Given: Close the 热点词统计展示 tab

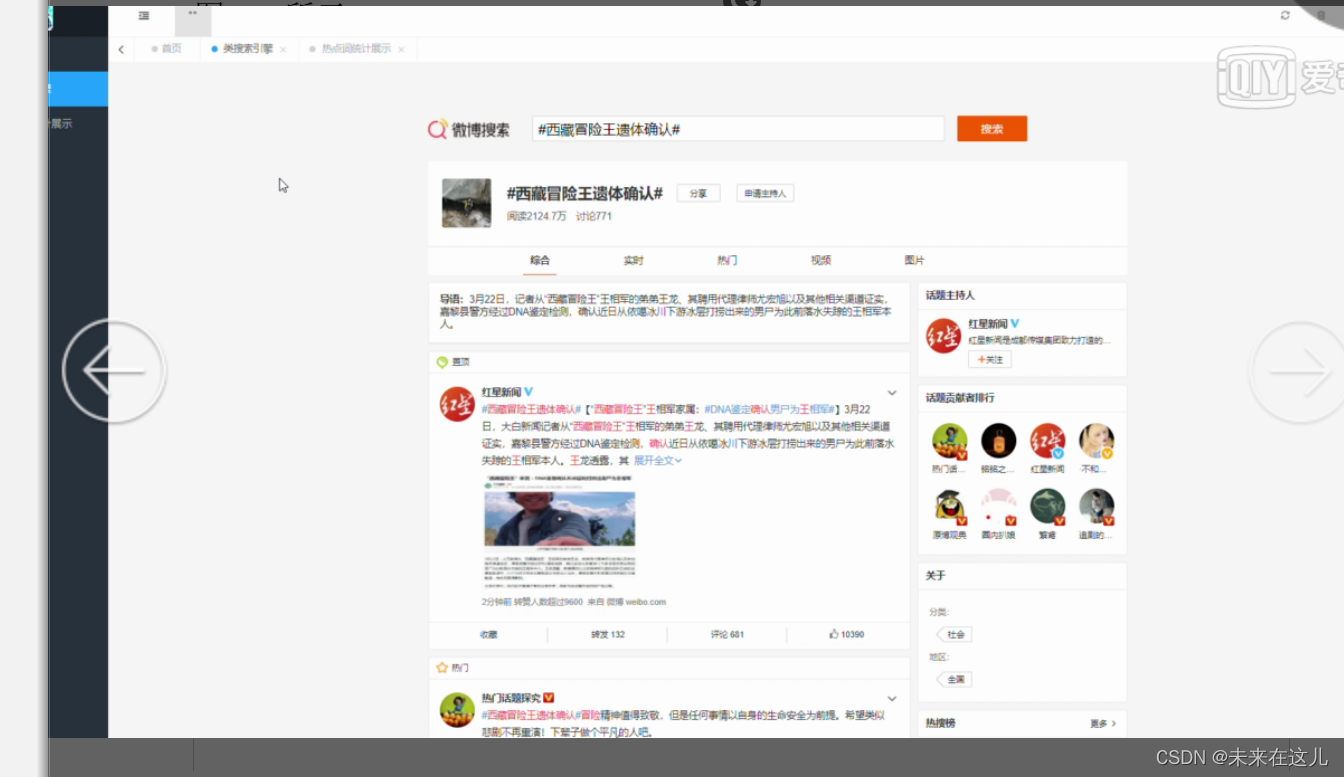Looking at the screenshot, I should coord(401,49).
